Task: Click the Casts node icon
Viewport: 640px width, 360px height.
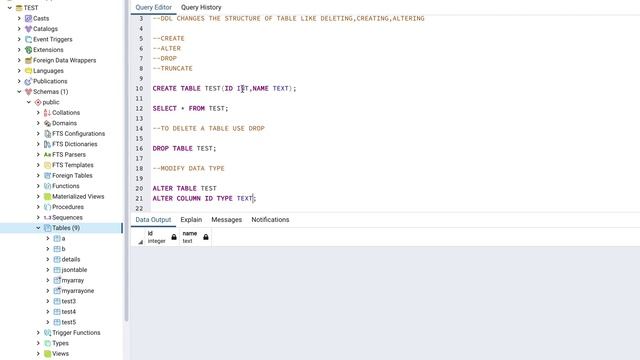Action: tap(28, 18)
